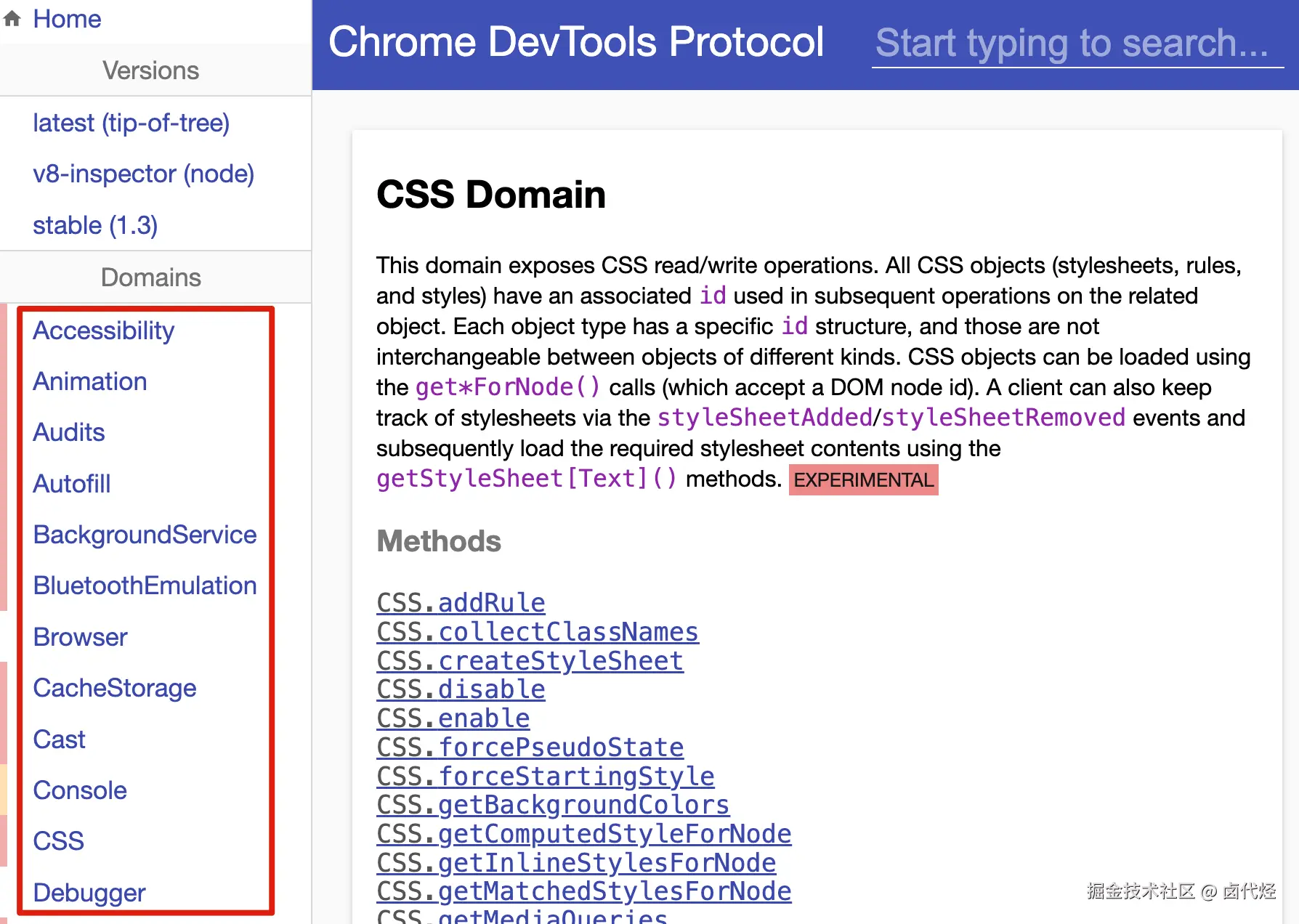Image resolution: width=1299 pixels, height=924 pixels.
Task: Open the CacheStorage domain
Action: [115, 688]
